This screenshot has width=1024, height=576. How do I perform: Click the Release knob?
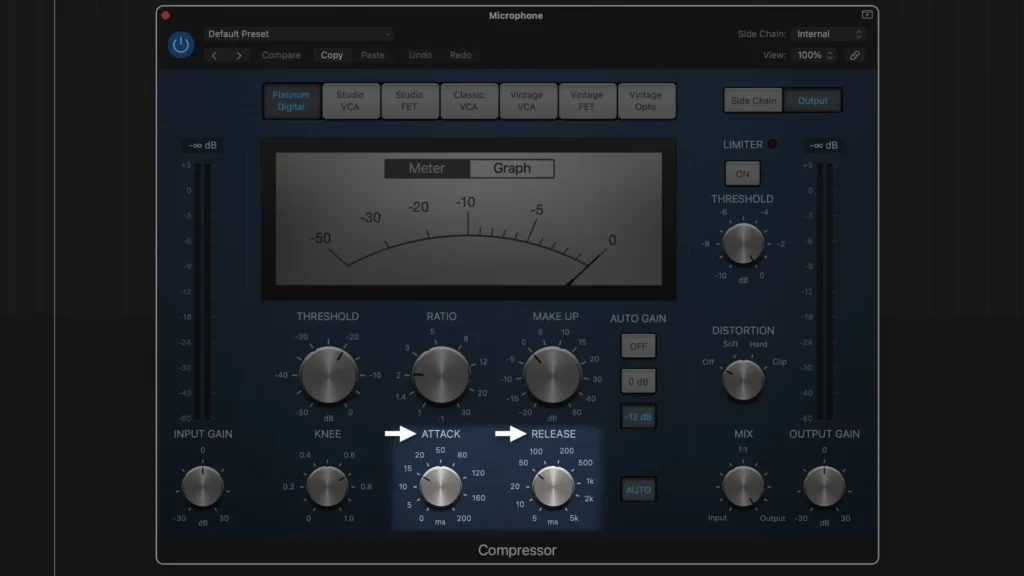(x=553, y=487)
